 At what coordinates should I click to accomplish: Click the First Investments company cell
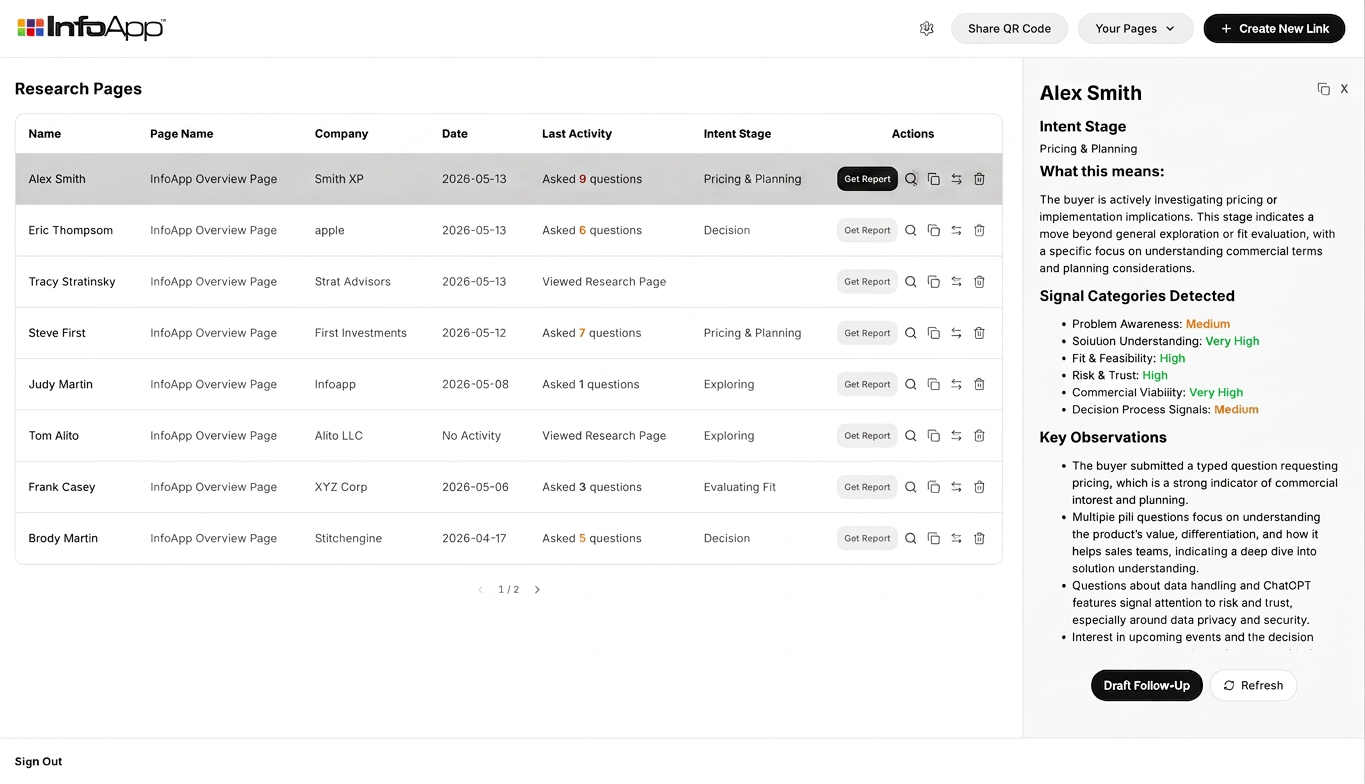click(x=360, y=333)
